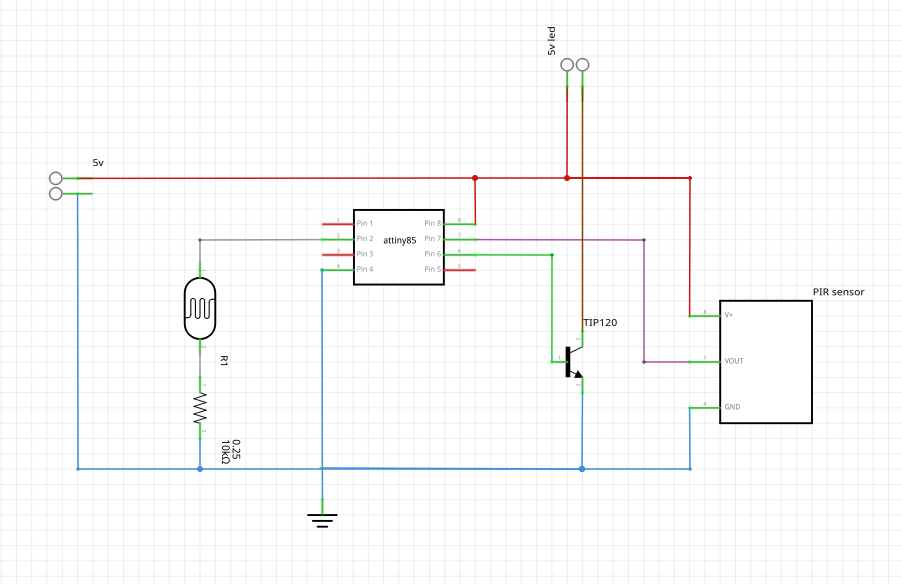
Task: Click the top terminal of the 5v connector
Action: click(x=56, y=178)
